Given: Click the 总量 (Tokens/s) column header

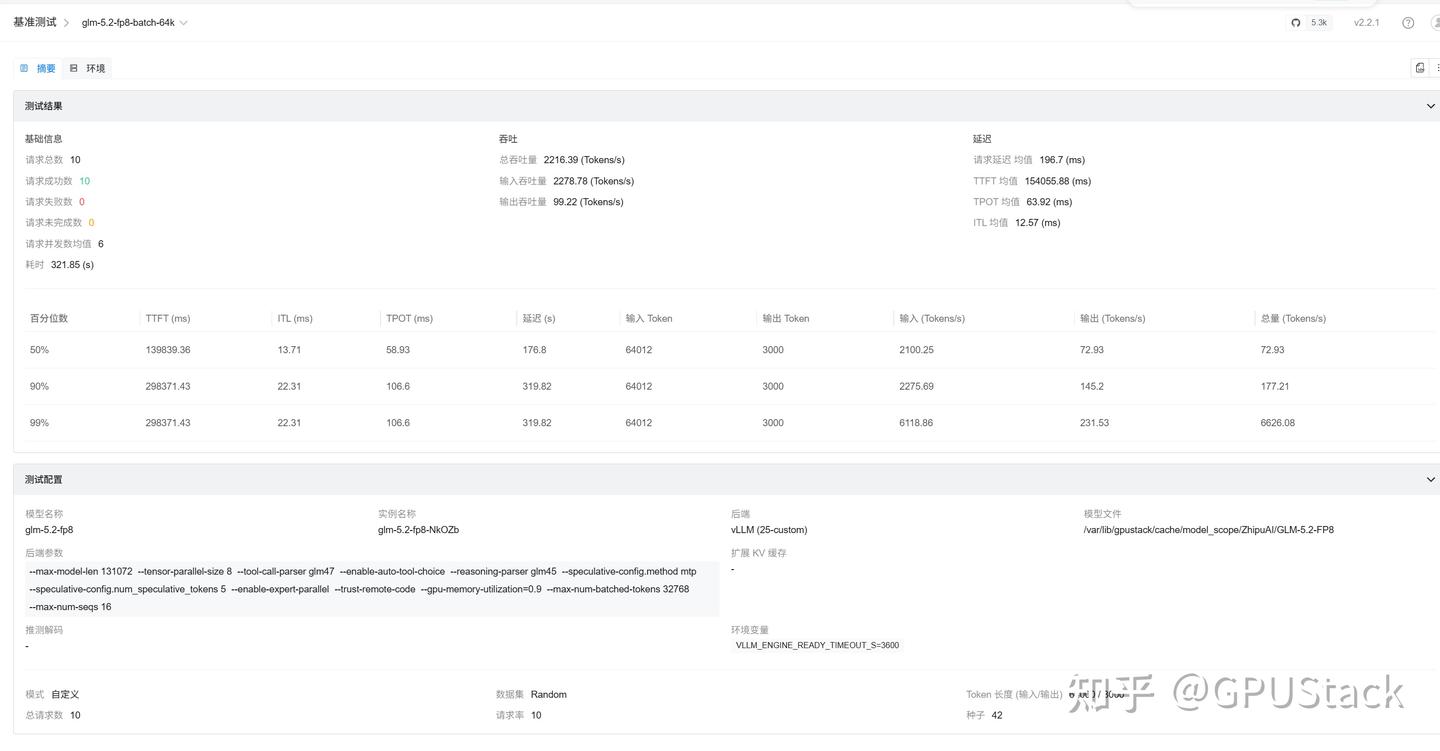Looking at the screenshot, I should pyautogui.click(x=1293, y=319).
